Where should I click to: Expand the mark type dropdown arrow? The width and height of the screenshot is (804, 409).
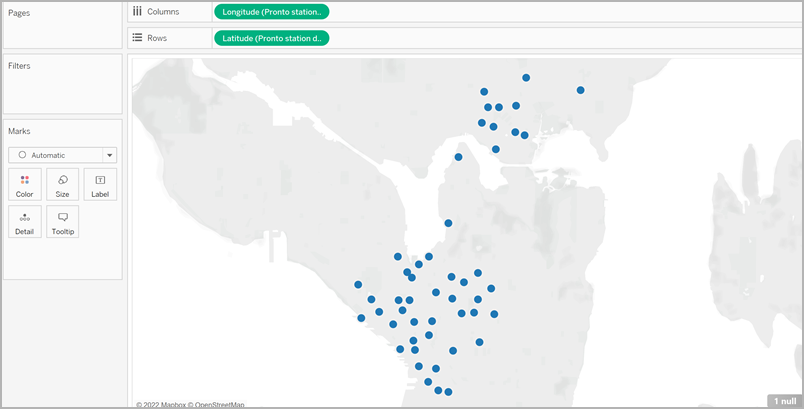[x=109, y=155]
